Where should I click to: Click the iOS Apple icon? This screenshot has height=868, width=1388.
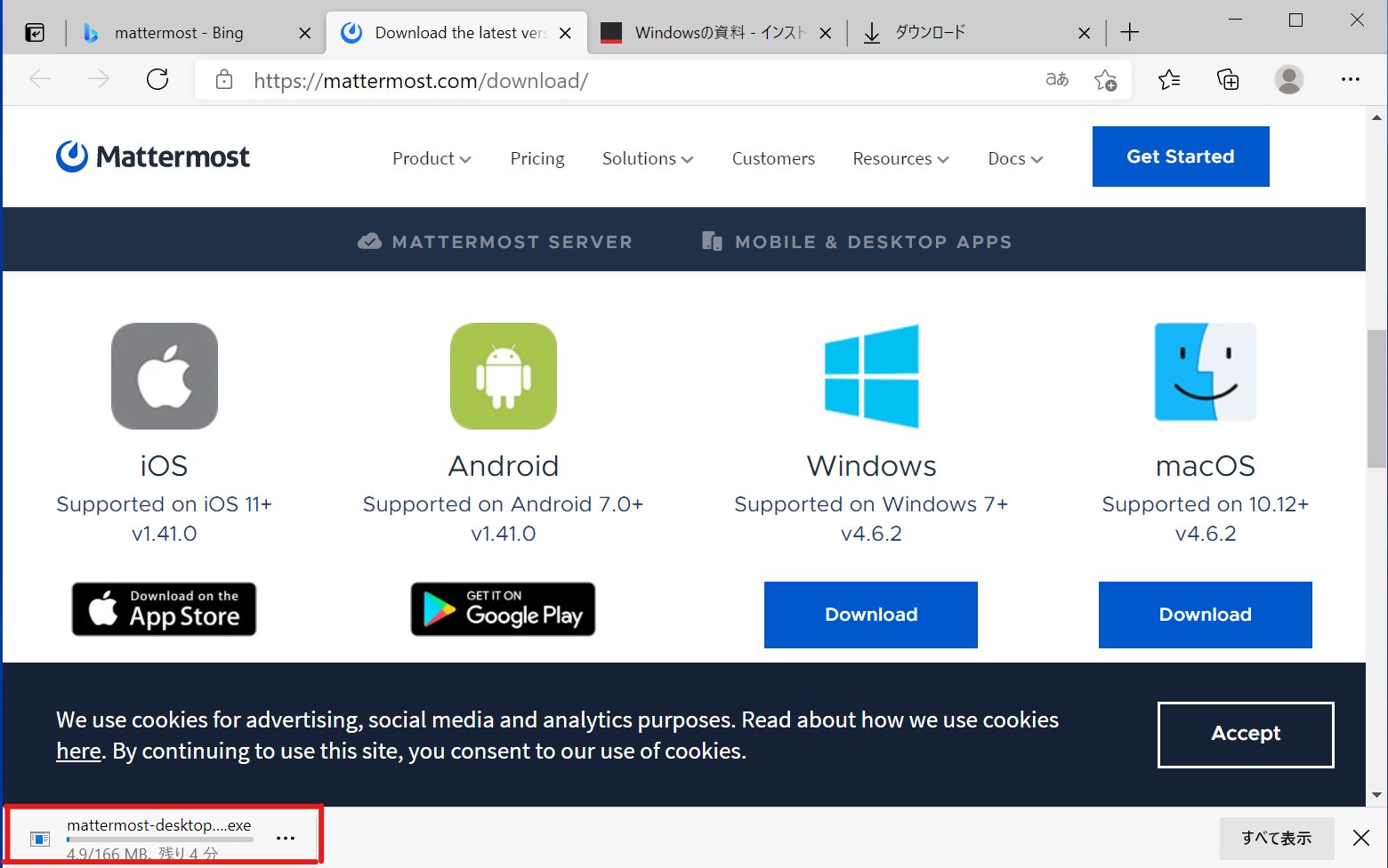tap(165, 376)
